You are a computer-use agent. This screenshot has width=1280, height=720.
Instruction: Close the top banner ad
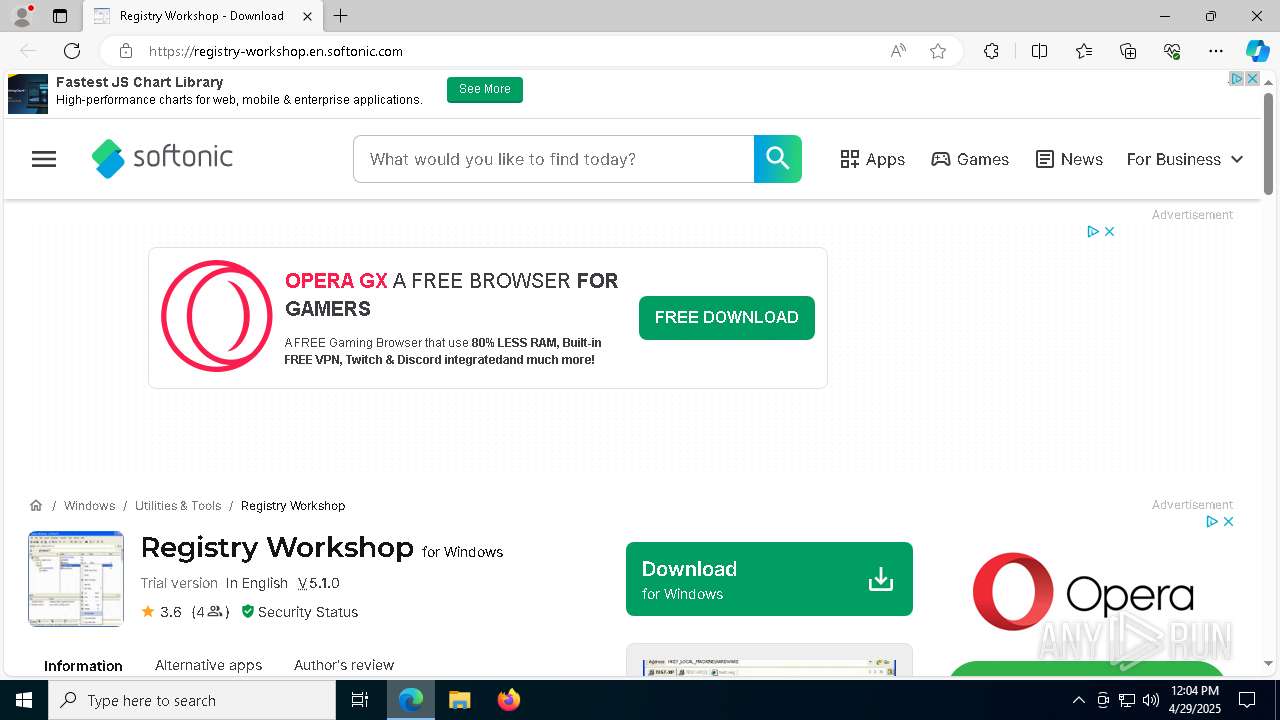coord(1252,78)
